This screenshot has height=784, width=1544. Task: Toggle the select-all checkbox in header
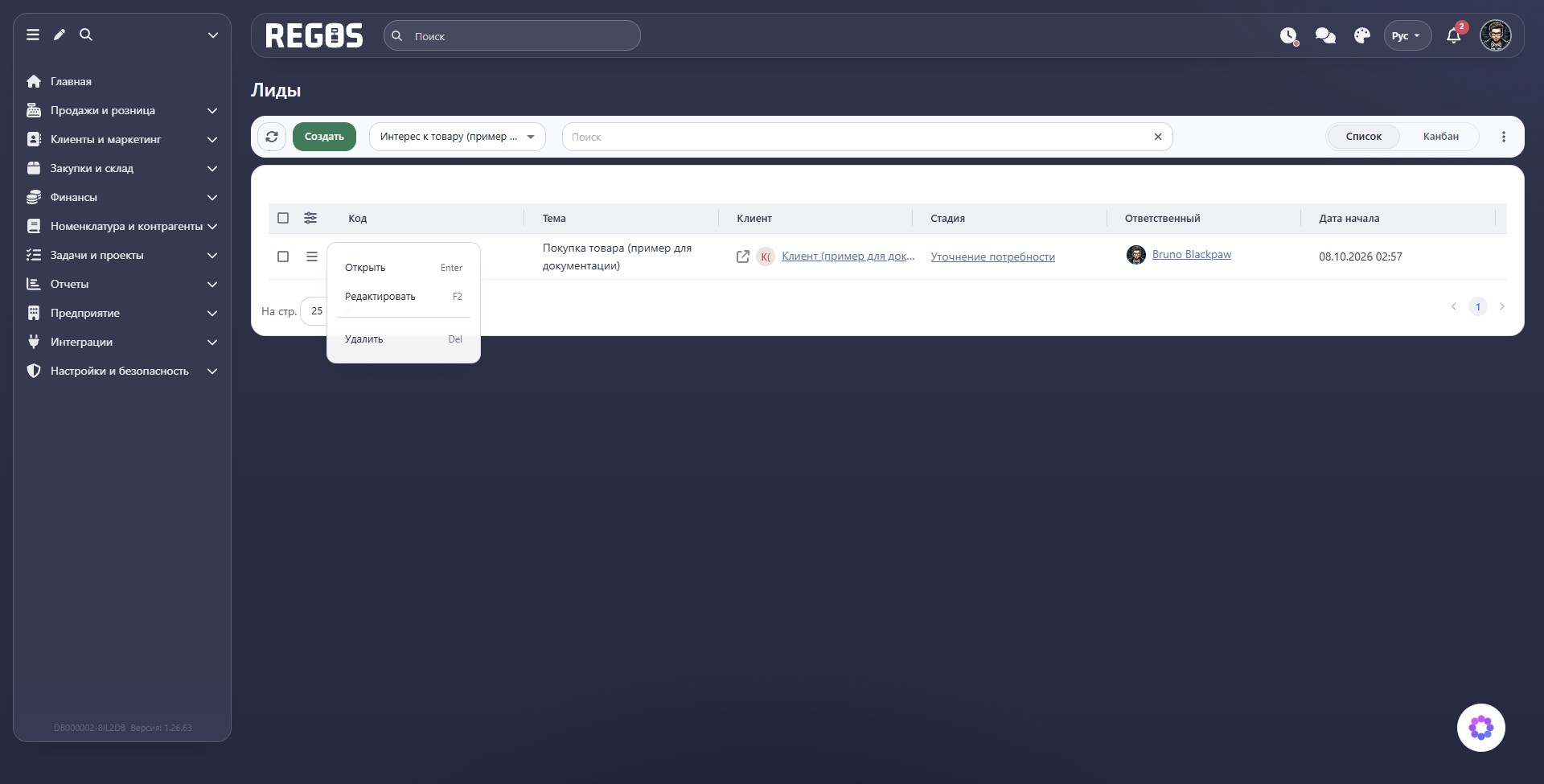[x=283, y=218]
